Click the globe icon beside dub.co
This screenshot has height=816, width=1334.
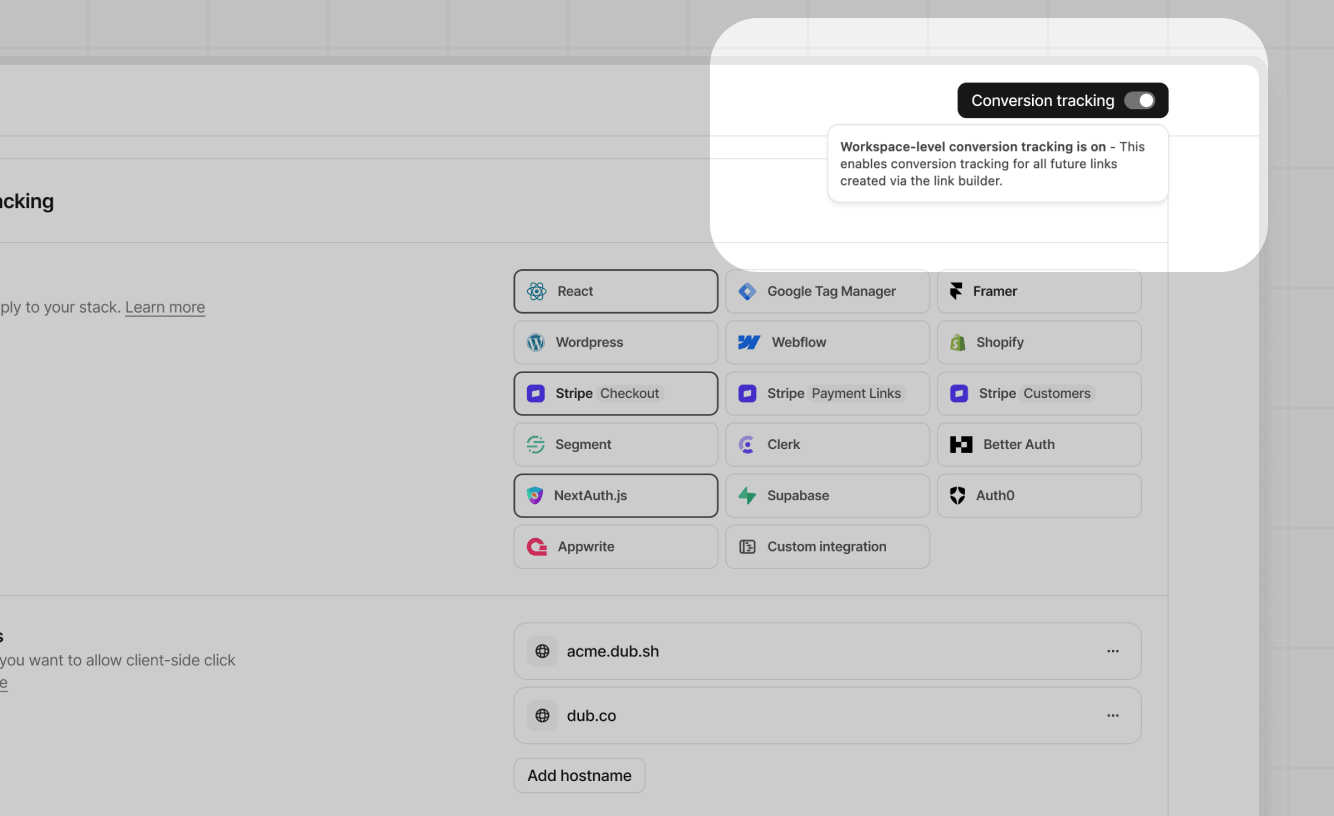pyautogui.click(x=542, y=715)
